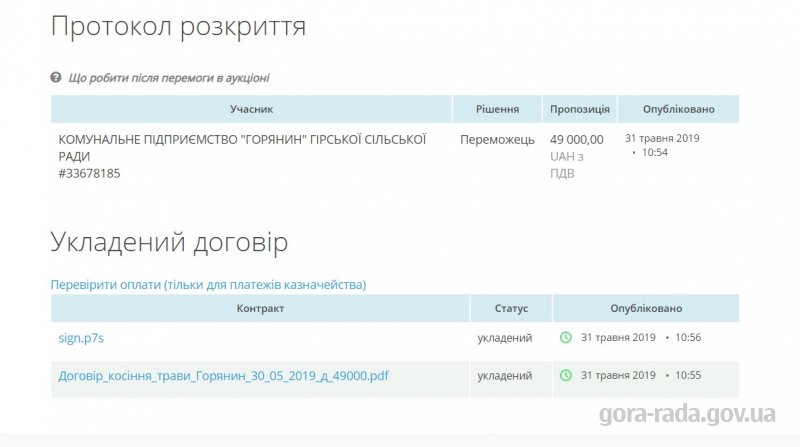This screenshot has height=447, width=800.
Task: Click the 10:55 publication timestamp
Action: click(688, 375)
